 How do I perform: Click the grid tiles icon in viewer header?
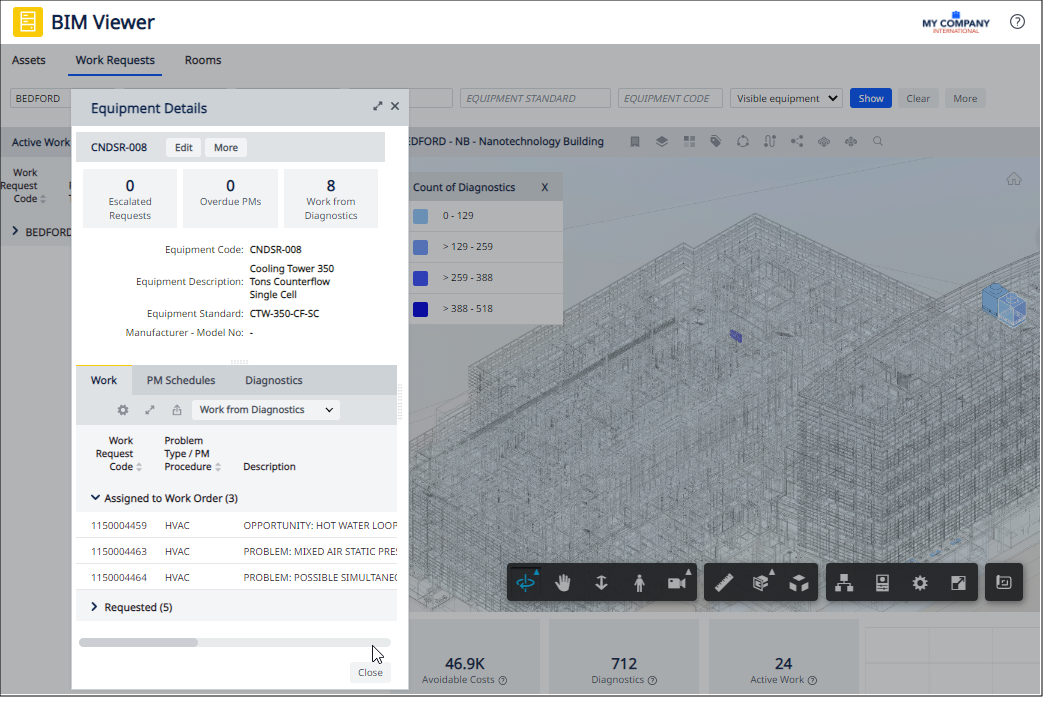point(690,142)
